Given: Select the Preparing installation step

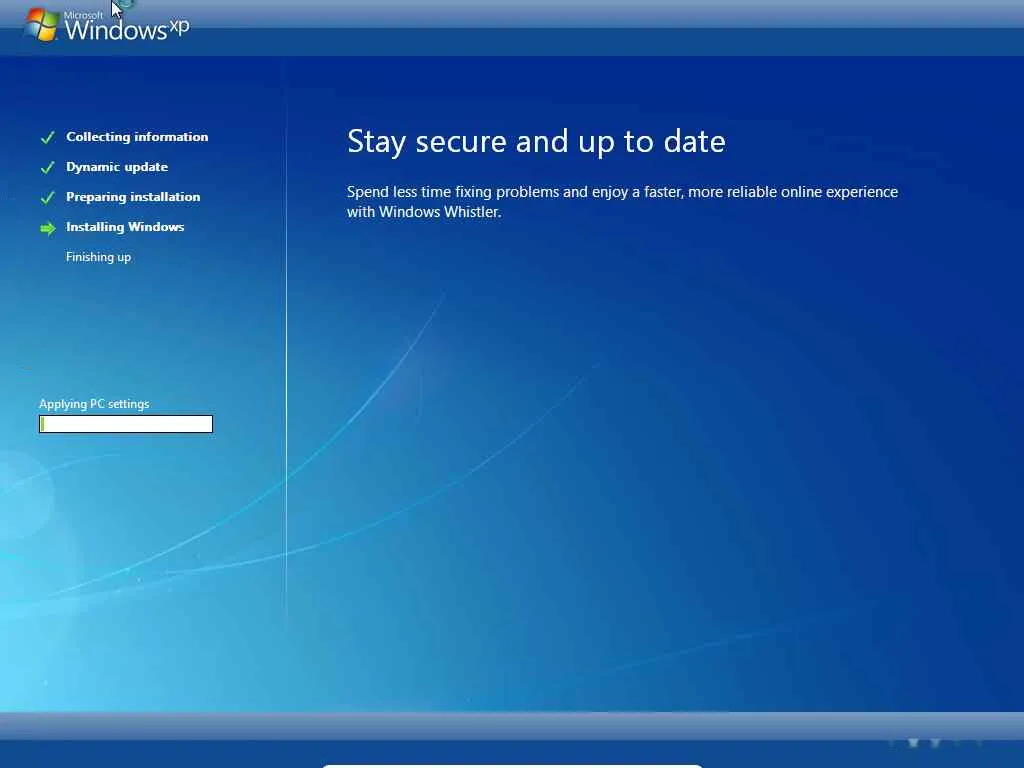Looking at the screenshot, I should click(133, 197).
